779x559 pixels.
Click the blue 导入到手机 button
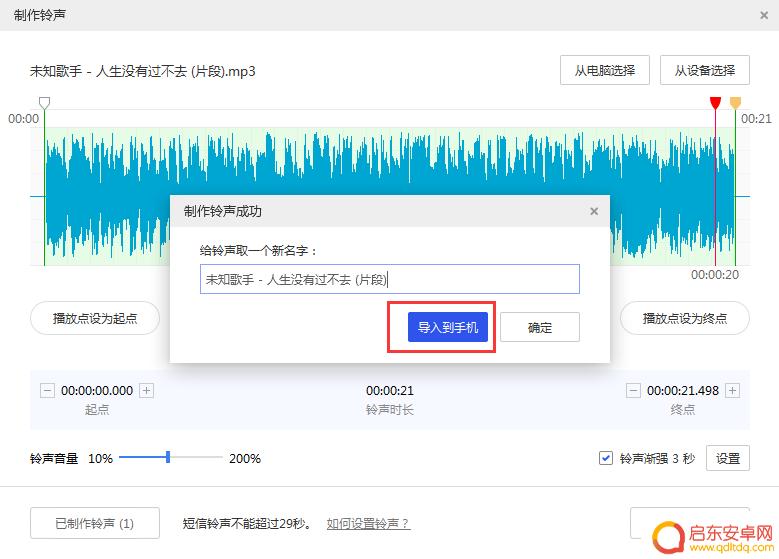tap(447, 327)
